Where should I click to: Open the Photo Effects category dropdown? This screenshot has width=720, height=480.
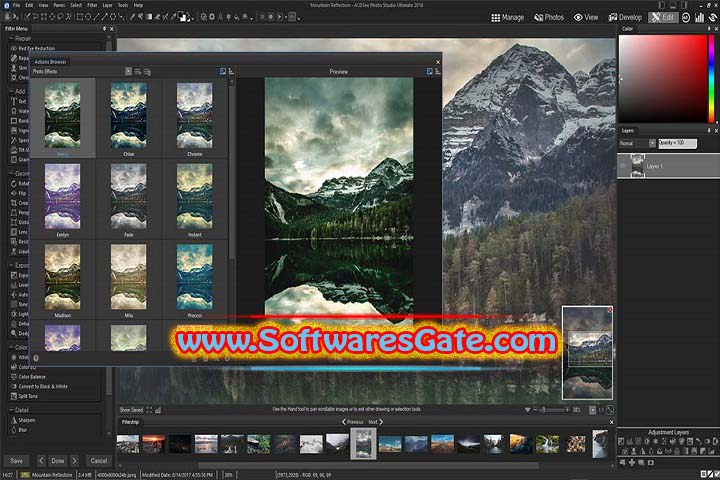[x=128, y=71]
